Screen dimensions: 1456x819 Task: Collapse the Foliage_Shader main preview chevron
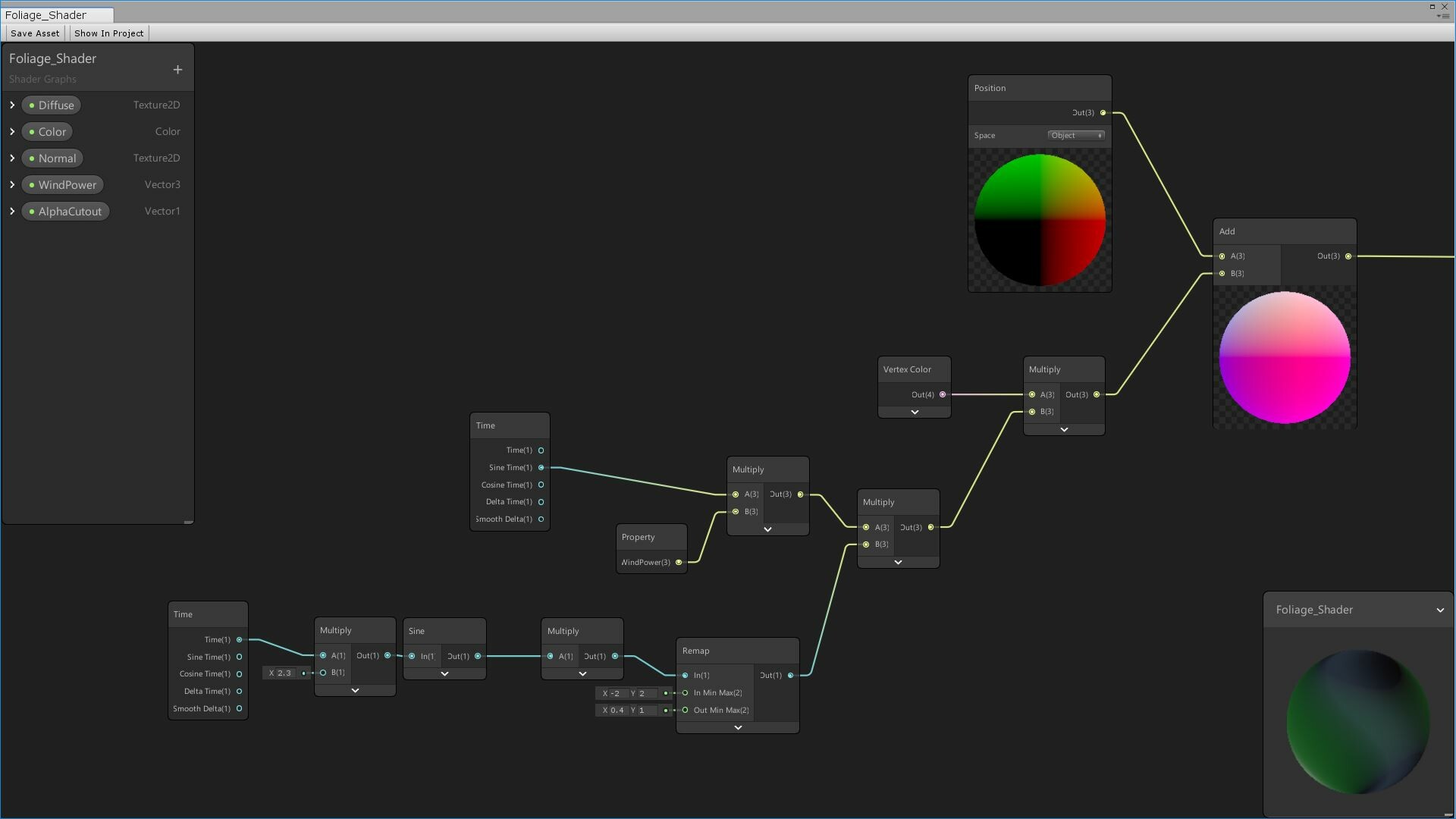pyautogui.click(x=1439, y=610)
